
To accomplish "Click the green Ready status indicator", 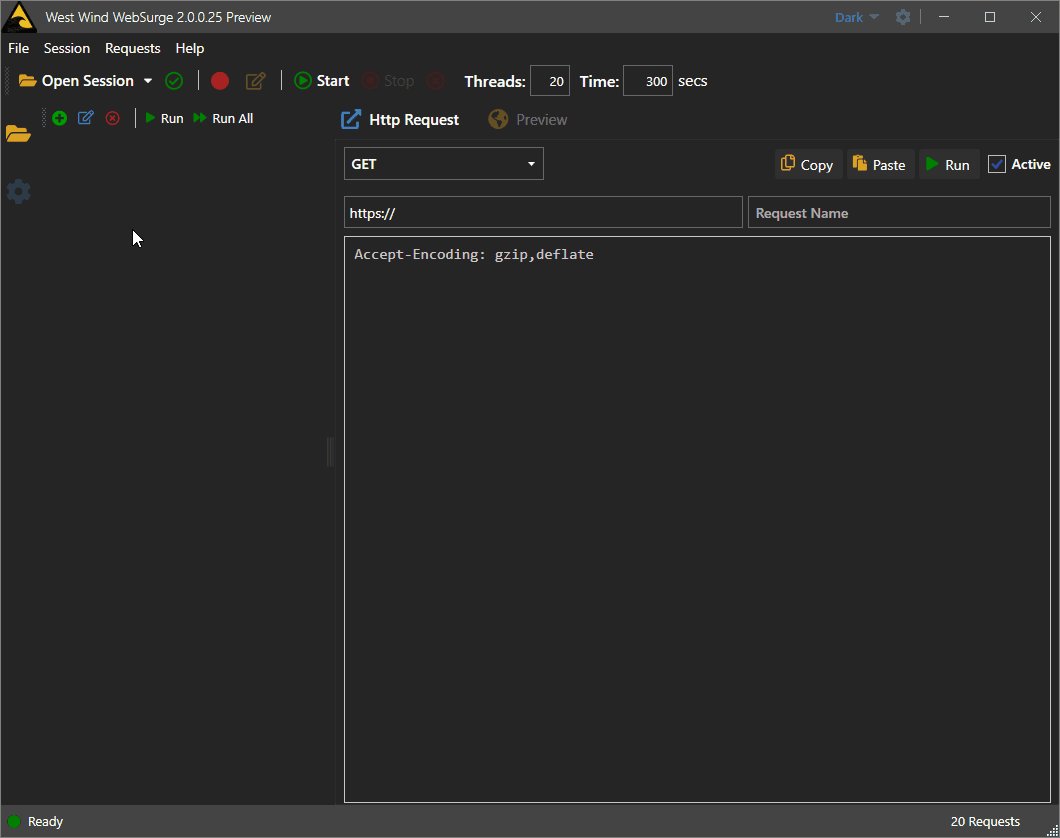I will (14, 822).
